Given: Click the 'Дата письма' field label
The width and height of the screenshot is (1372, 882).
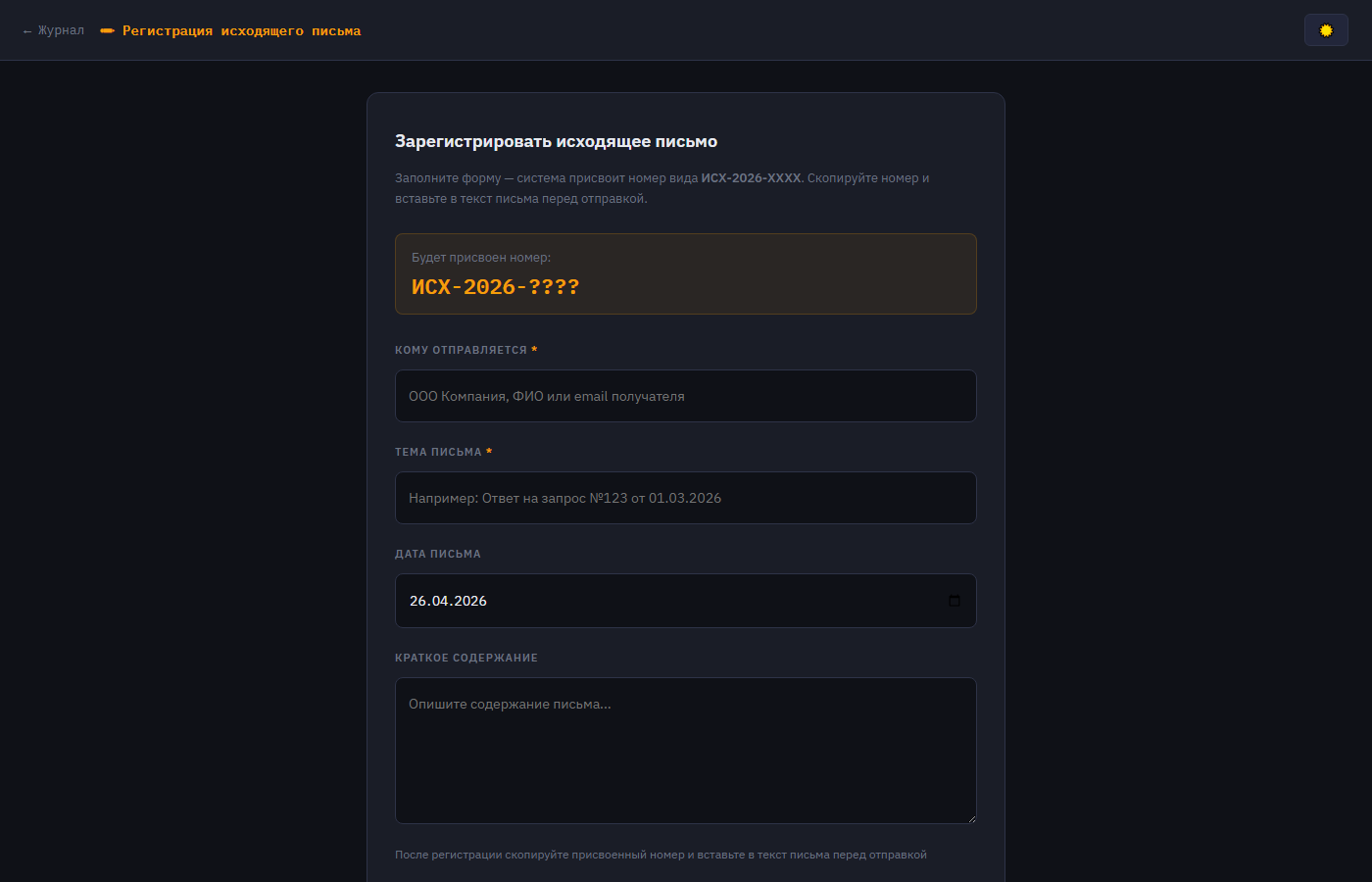Looking at the screenshot, I should click(x=438, y=554).
